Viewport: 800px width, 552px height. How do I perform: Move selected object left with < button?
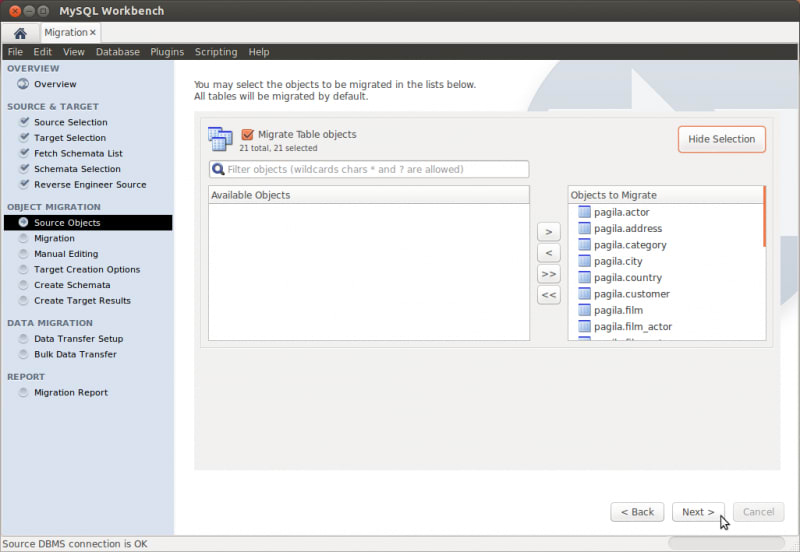click(x=548, y=253)
